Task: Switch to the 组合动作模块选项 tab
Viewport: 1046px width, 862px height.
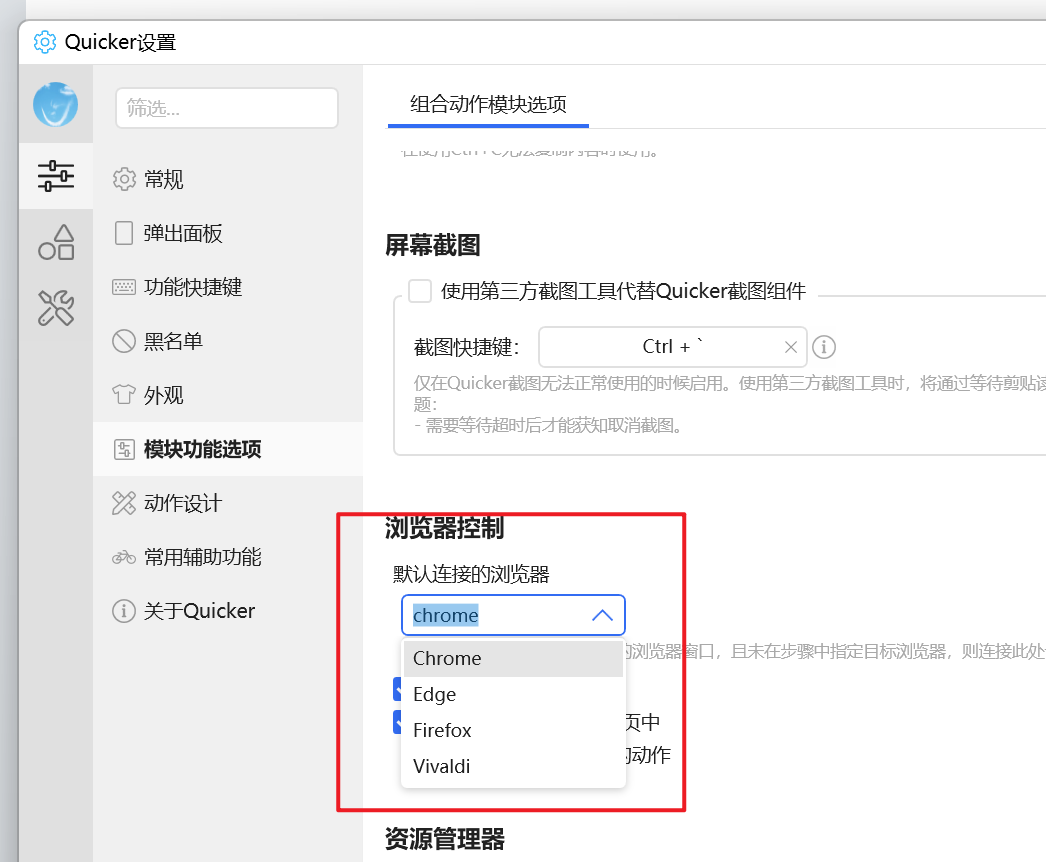Action: point(488,104)
